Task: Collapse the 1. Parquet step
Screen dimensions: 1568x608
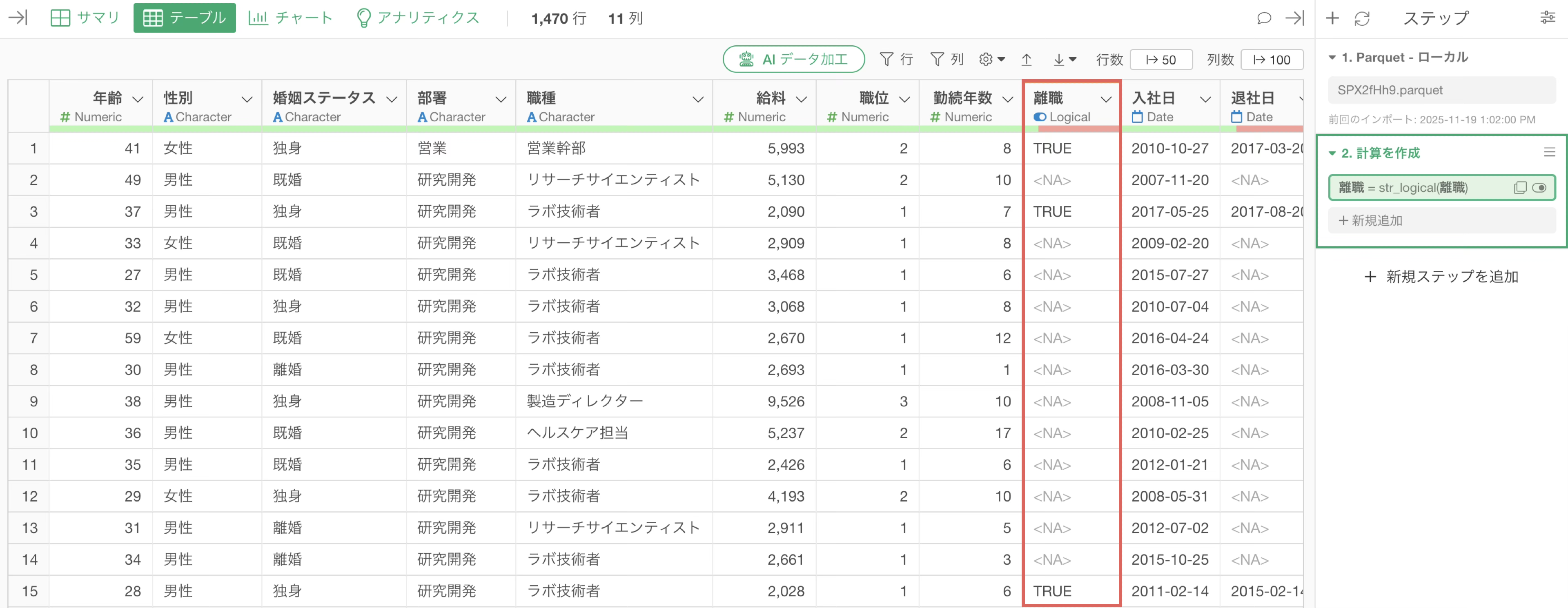Action: (1332, 58)
